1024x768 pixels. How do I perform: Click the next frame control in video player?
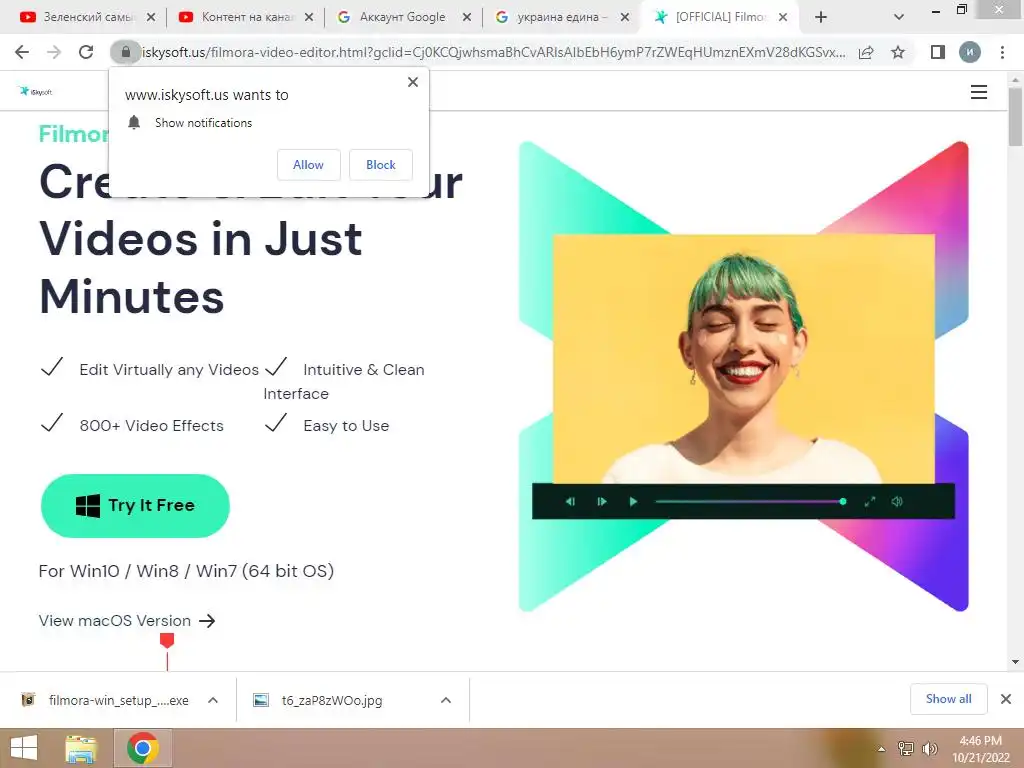pos(601,502)
